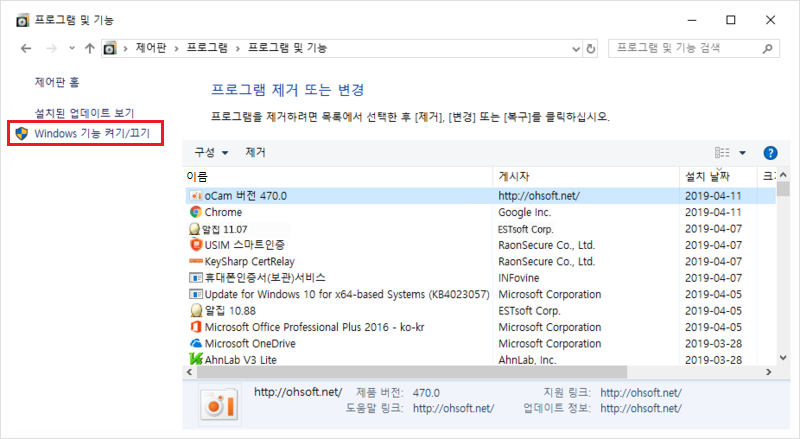800x439 pixels.
Task: Click the horizontal scrollbar right arrow
Action: [x=769, y=372]
